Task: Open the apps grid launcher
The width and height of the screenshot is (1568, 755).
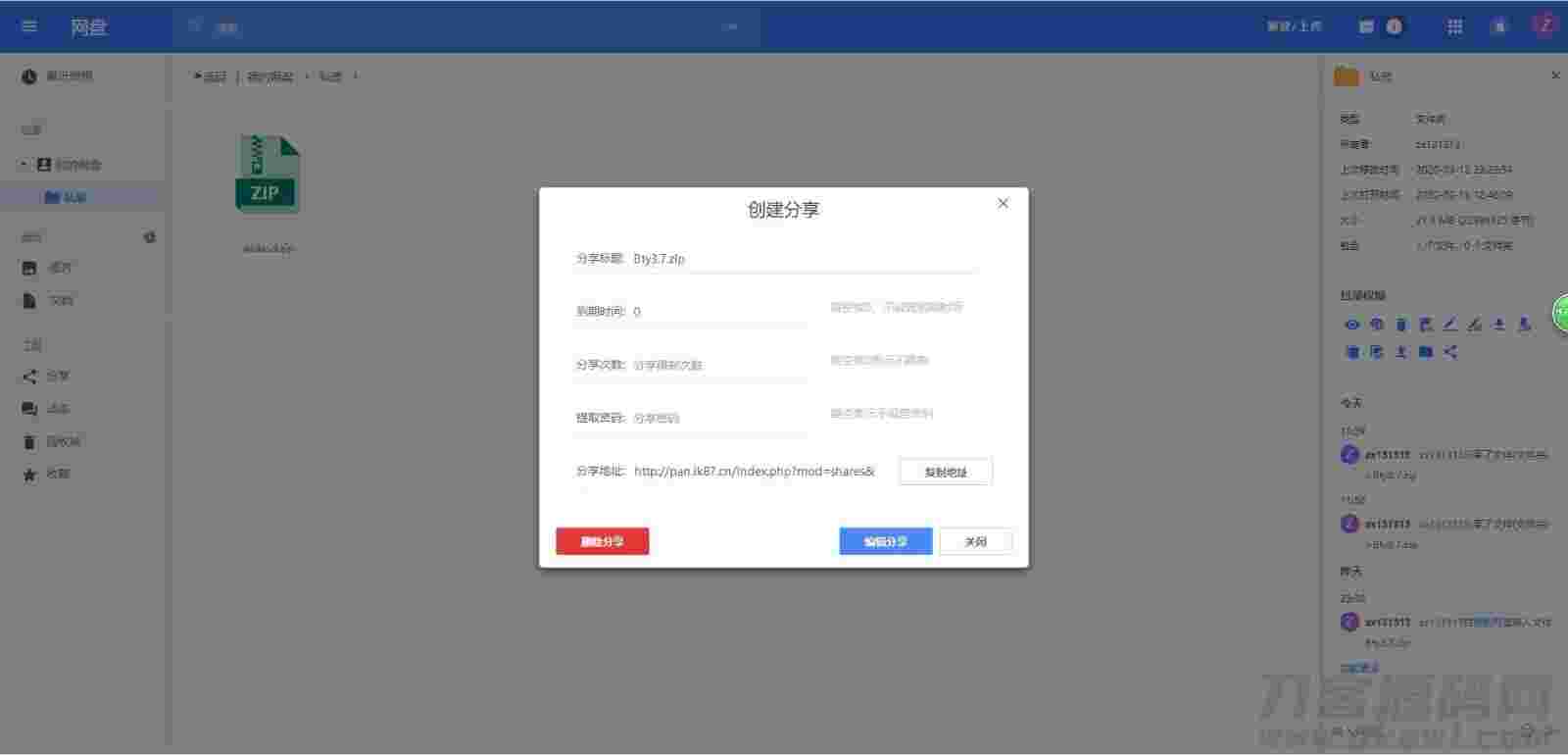Action: [x=1455, y=26]
